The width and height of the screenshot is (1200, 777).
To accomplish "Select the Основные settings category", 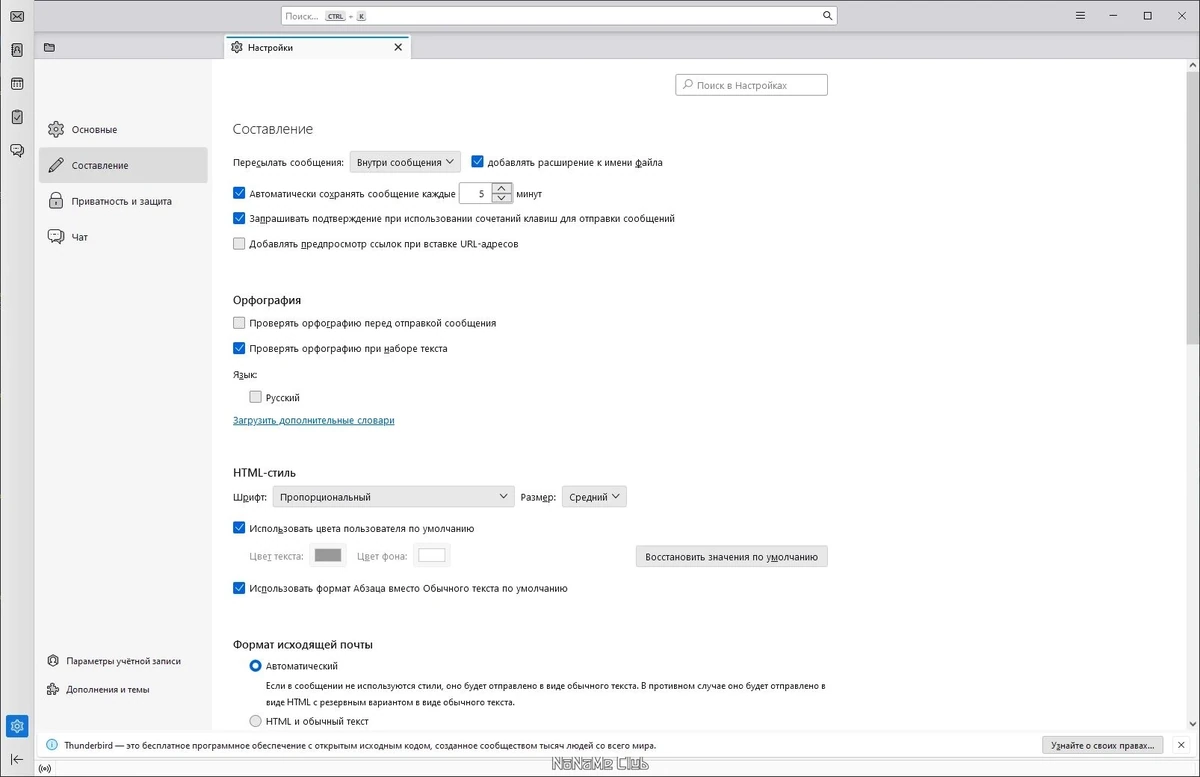I will pos(123,130).
